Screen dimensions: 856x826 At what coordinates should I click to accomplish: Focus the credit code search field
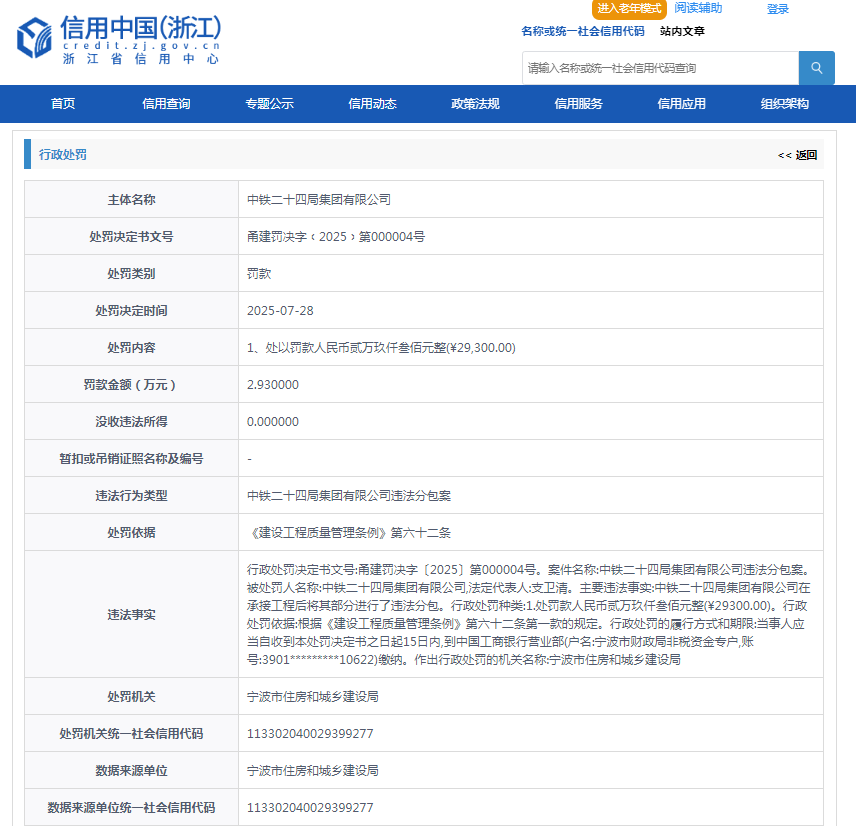(660, 68)
